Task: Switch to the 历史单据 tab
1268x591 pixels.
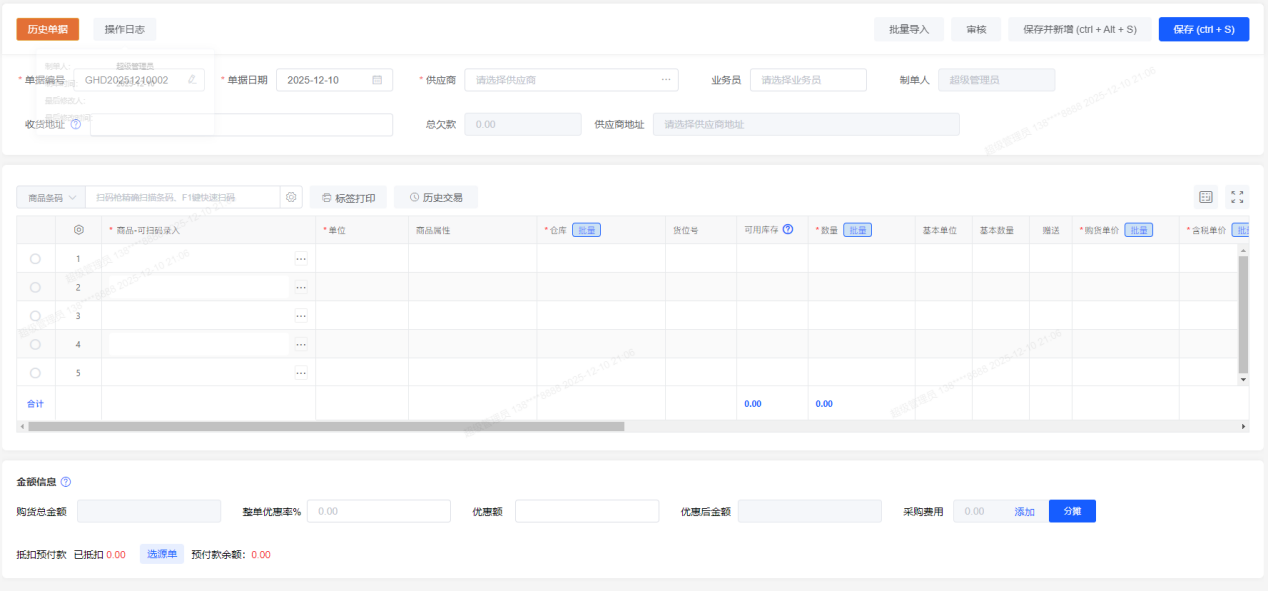Action: (47, 29)
